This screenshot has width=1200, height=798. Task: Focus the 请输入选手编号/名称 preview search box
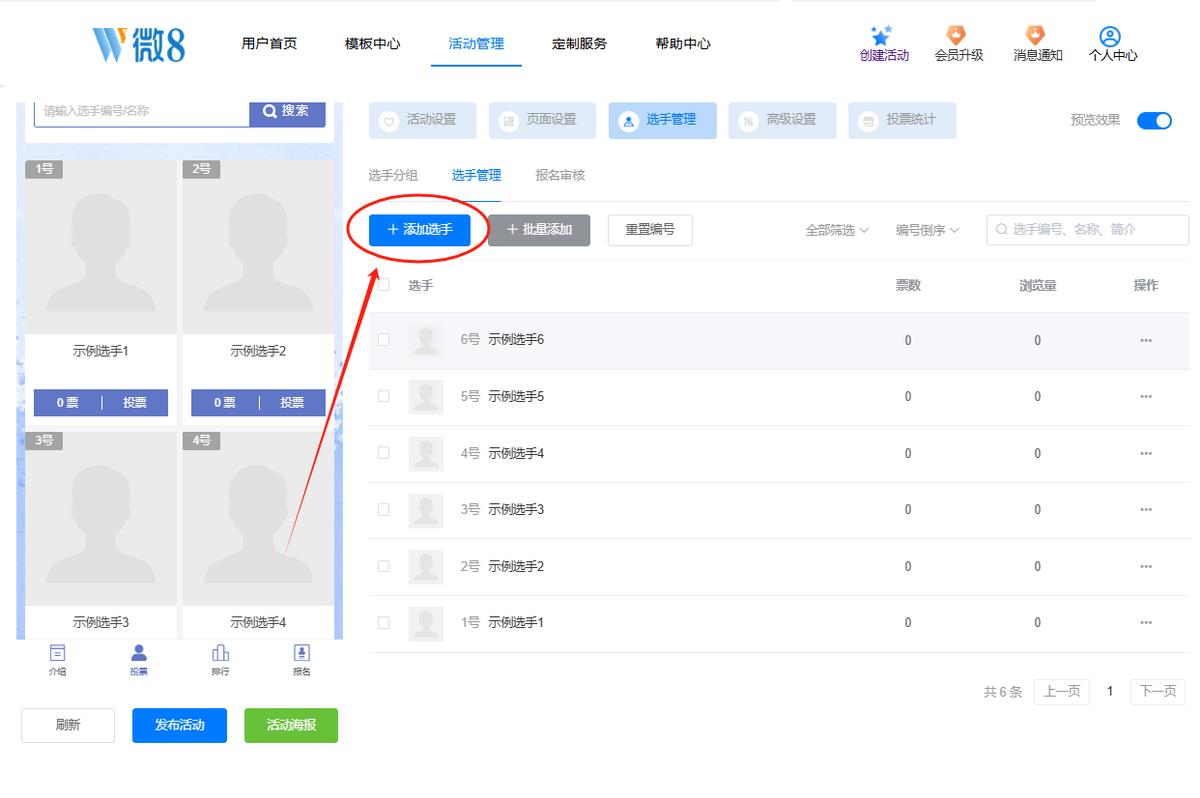tap(141, 111)
